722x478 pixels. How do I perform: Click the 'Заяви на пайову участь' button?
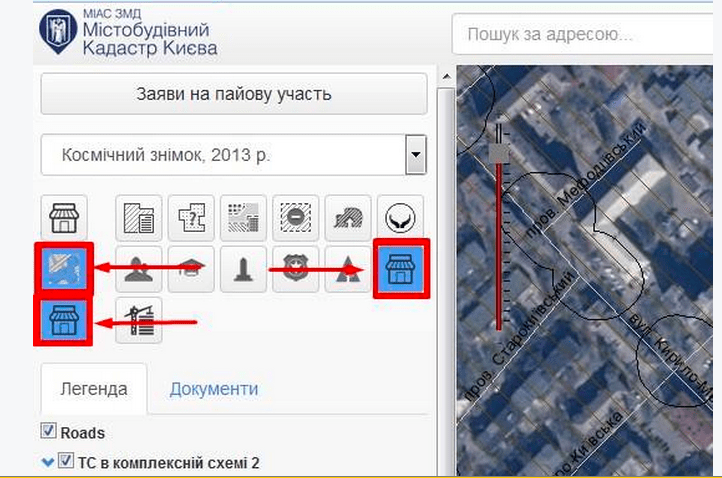234,94
